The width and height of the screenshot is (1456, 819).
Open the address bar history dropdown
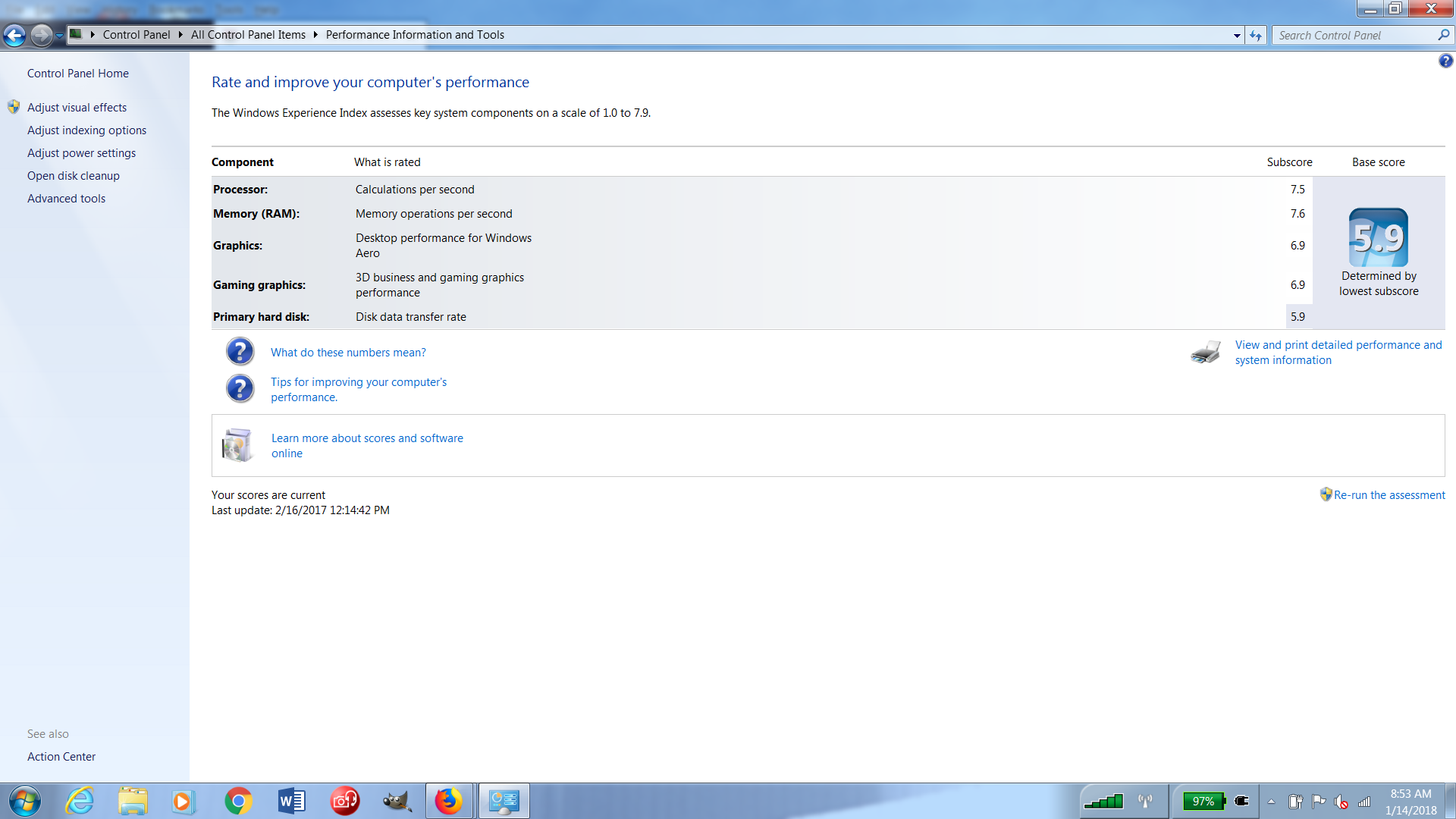pyautogui.click(x=1237, y=35)
